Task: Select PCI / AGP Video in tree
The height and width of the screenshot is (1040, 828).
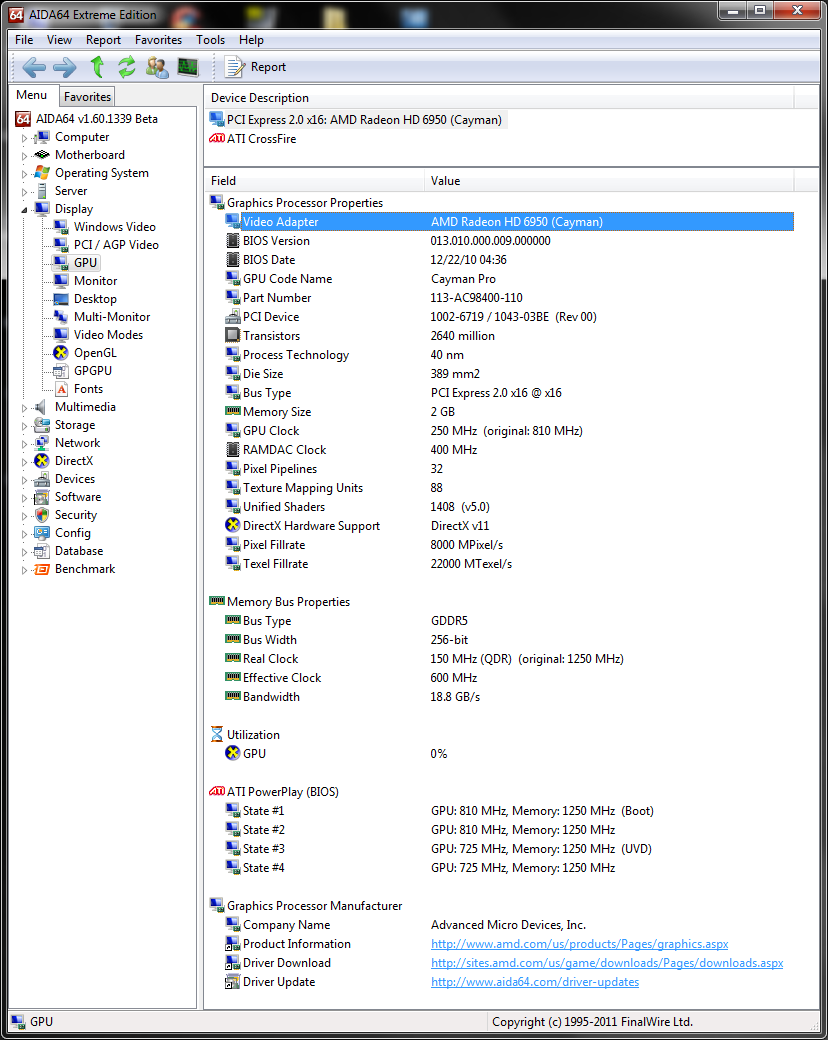Action: click(116, 245)
